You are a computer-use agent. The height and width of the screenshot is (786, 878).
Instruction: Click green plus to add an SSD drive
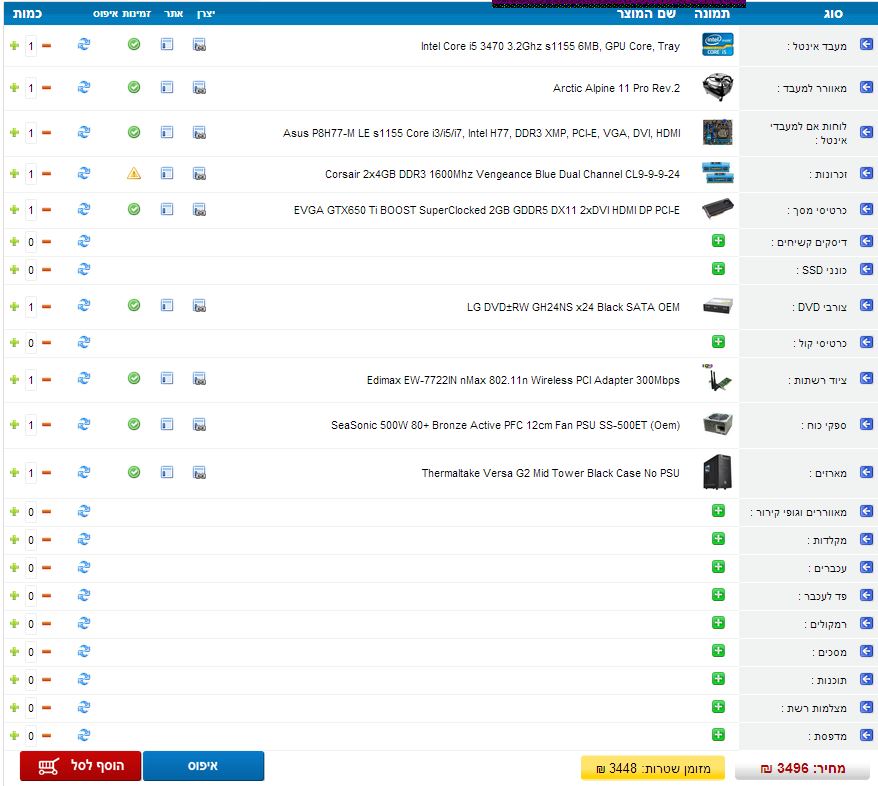tap(718, 269)
